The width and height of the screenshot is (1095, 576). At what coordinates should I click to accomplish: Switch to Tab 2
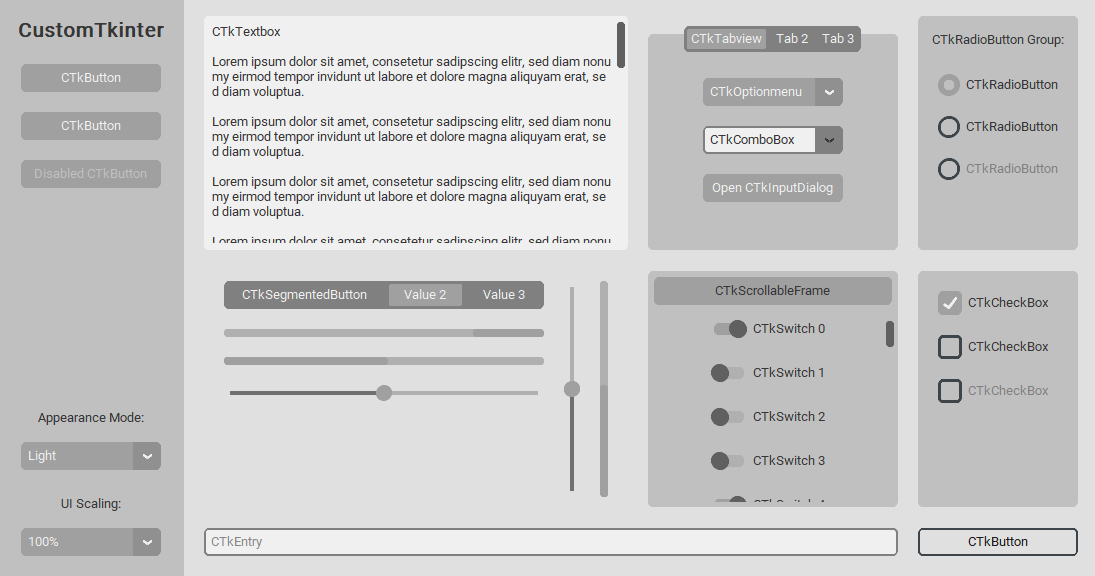coord(792,38)
